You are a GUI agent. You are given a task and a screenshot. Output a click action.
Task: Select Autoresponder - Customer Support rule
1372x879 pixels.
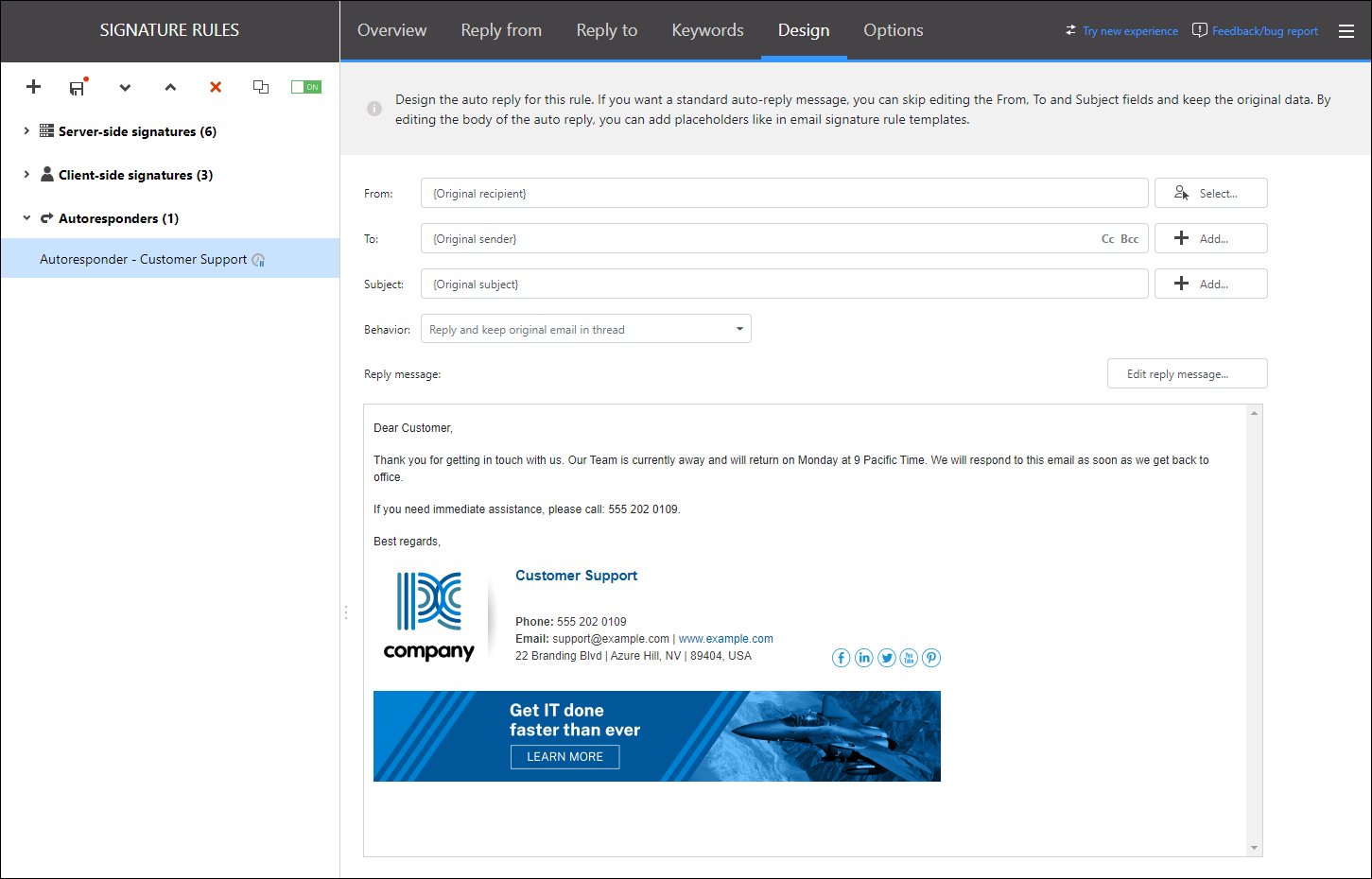click(x=170, y=258)
